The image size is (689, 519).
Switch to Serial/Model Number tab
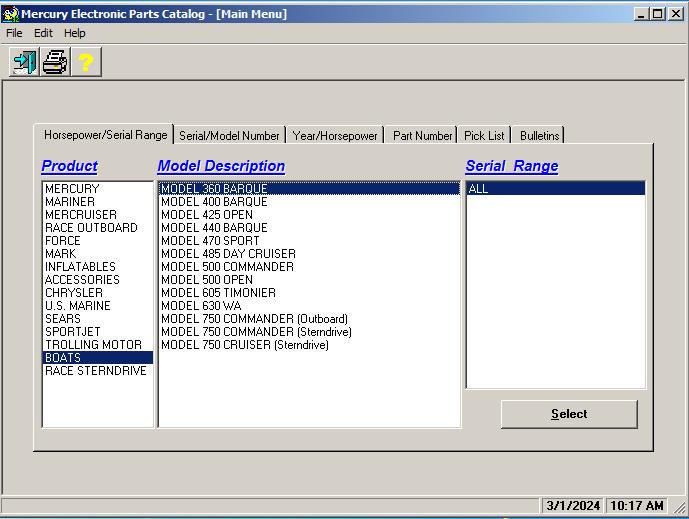coord(229,136)
